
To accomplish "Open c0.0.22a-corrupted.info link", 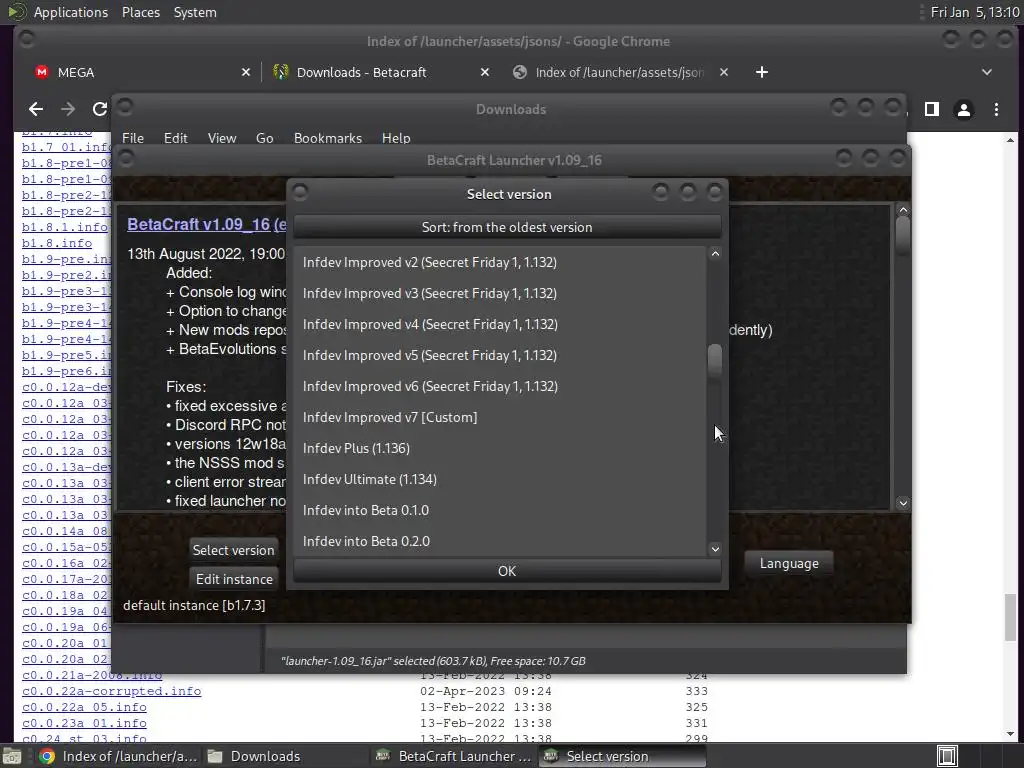I will tap(112, 691).
